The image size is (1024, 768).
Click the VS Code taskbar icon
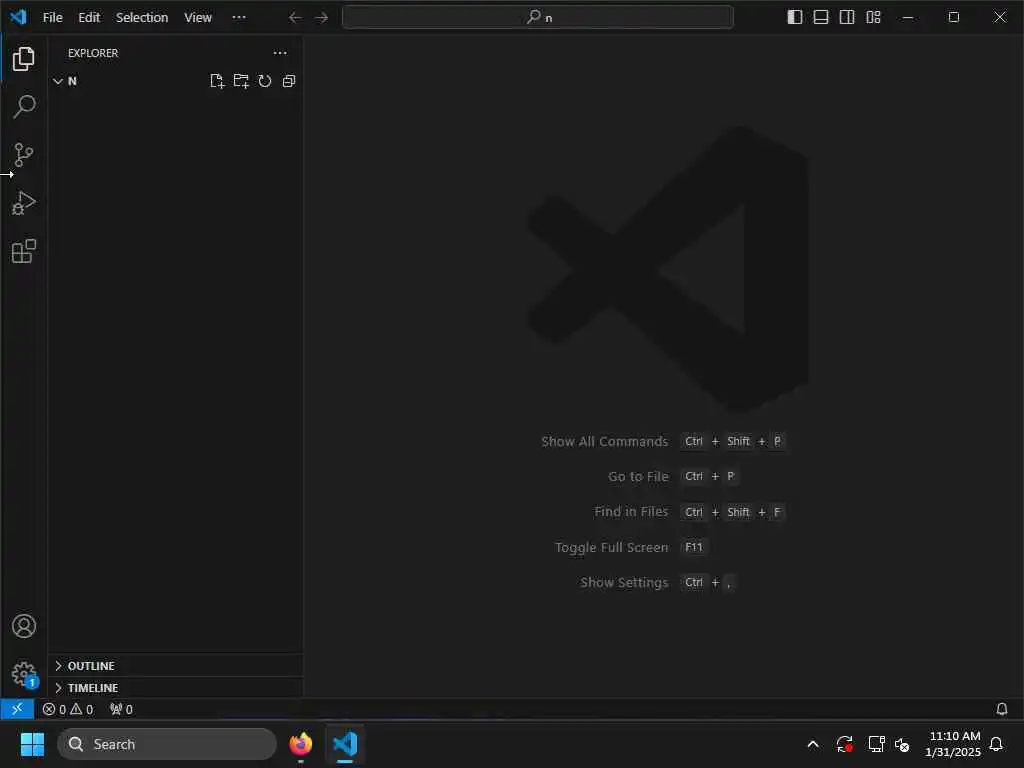[345, 744]
